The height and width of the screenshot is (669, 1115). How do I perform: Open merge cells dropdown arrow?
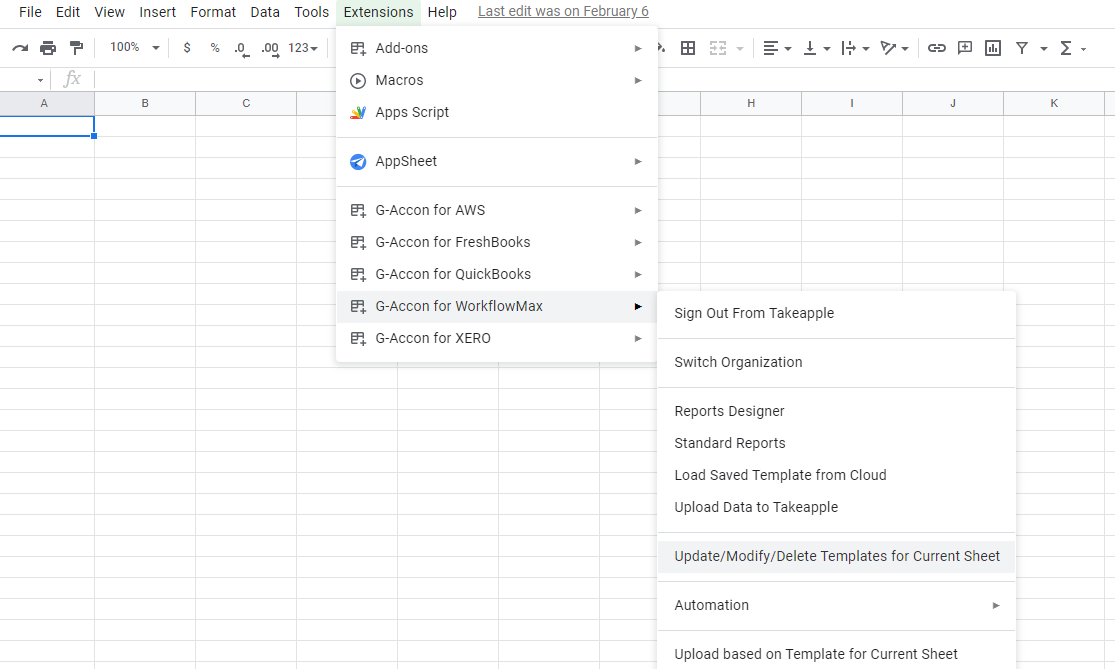pos(740,48)
